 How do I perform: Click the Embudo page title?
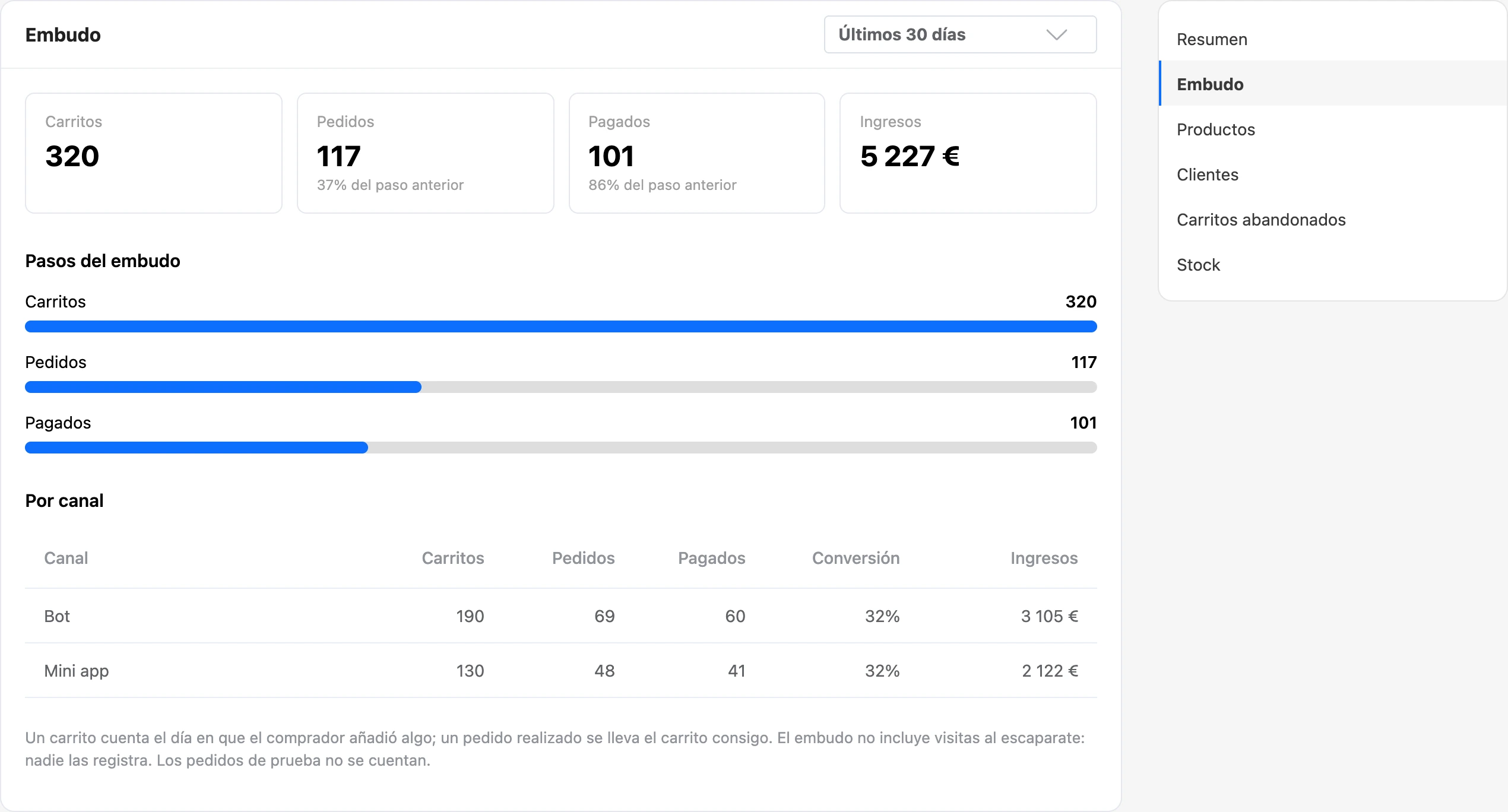(x=63, y=34)
